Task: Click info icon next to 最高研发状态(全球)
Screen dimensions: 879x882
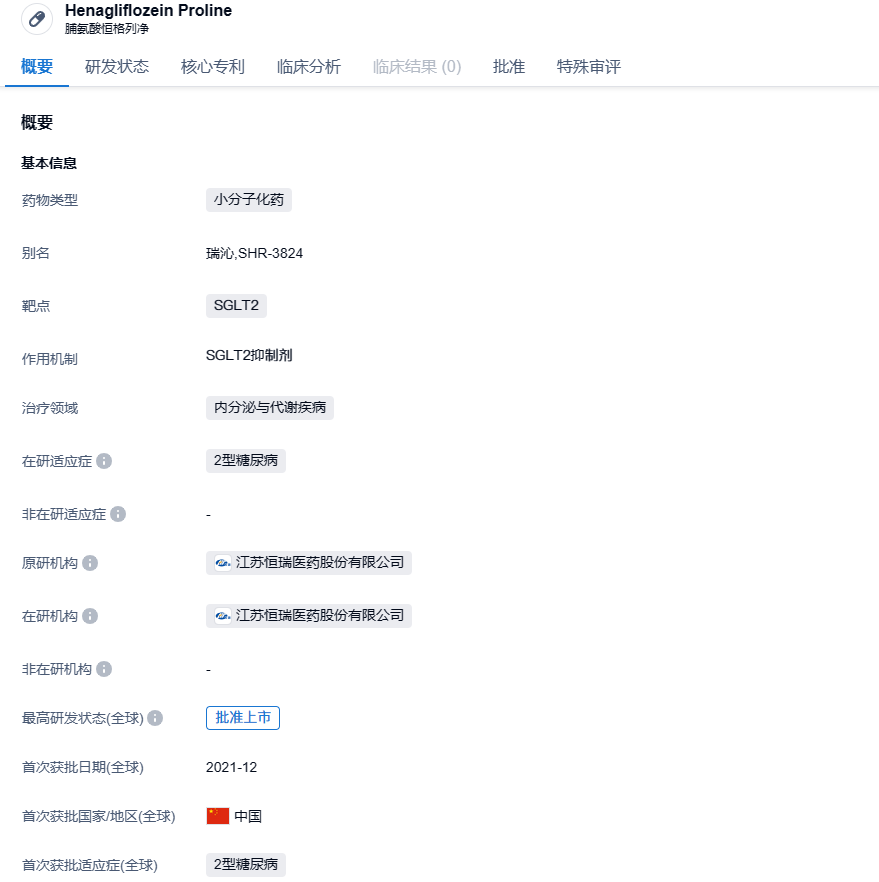Action: pyautogui.click(x=155, y=718)
